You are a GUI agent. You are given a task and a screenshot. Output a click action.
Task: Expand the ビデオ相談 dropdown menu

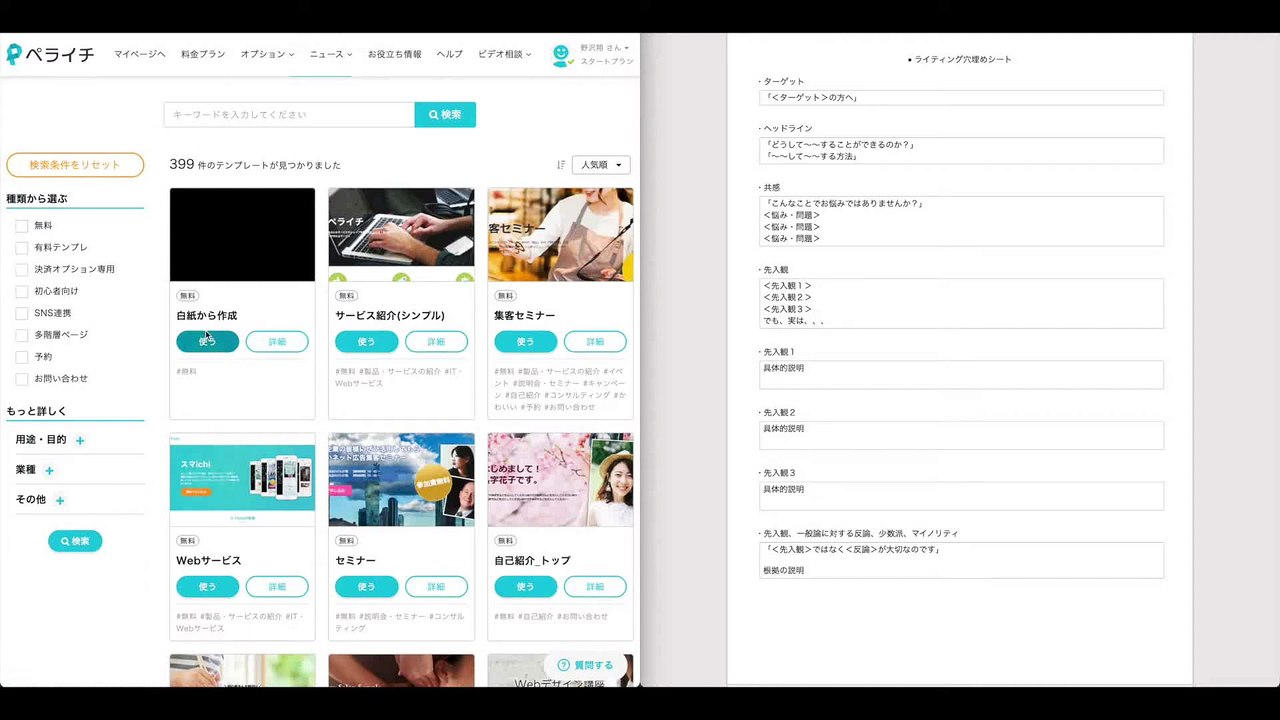[504, 54]
